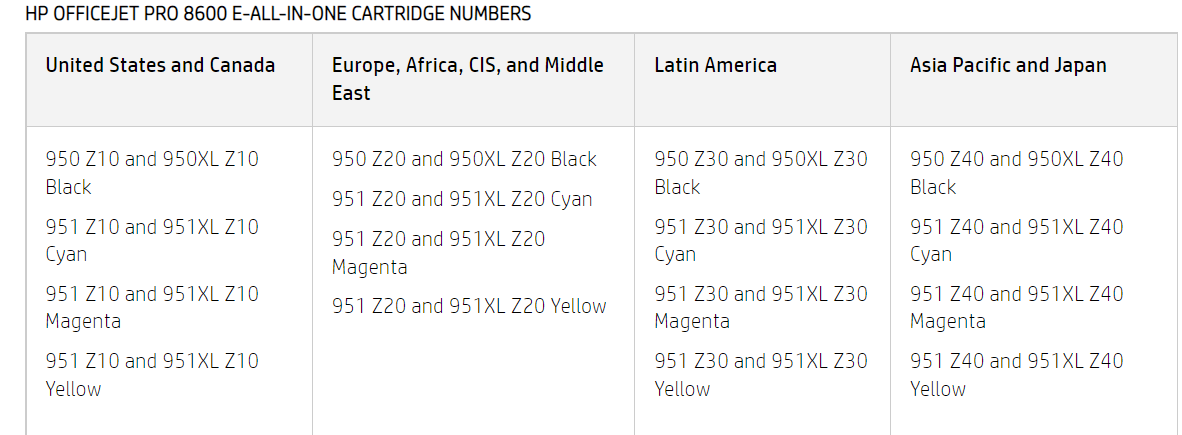The image size is (1182, 435).
Task: Select the 951 Z20 and 951XL Z20 Cyan entry
Action: [462, 199]
